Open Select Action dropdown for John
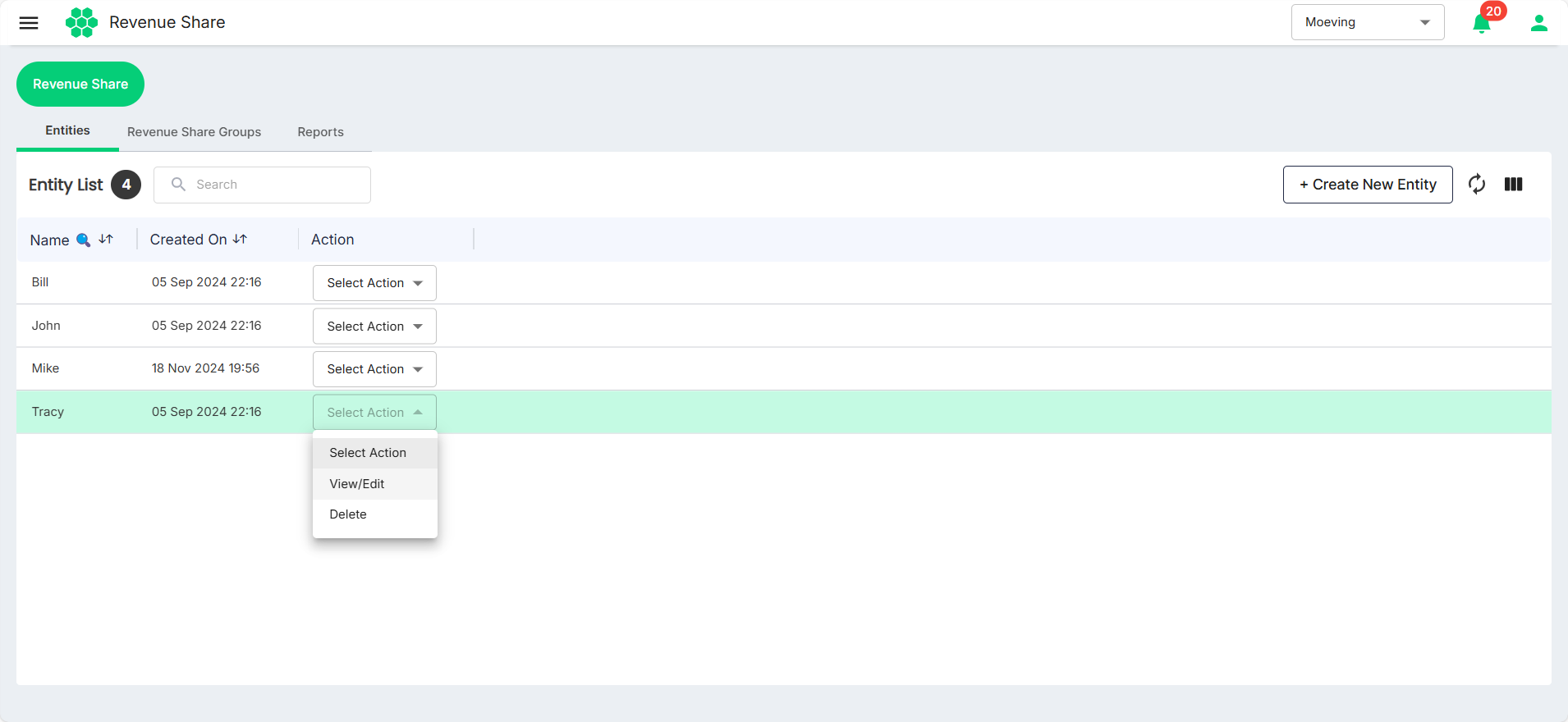Screen dimensions: 1568x722 tap(374, 327)
